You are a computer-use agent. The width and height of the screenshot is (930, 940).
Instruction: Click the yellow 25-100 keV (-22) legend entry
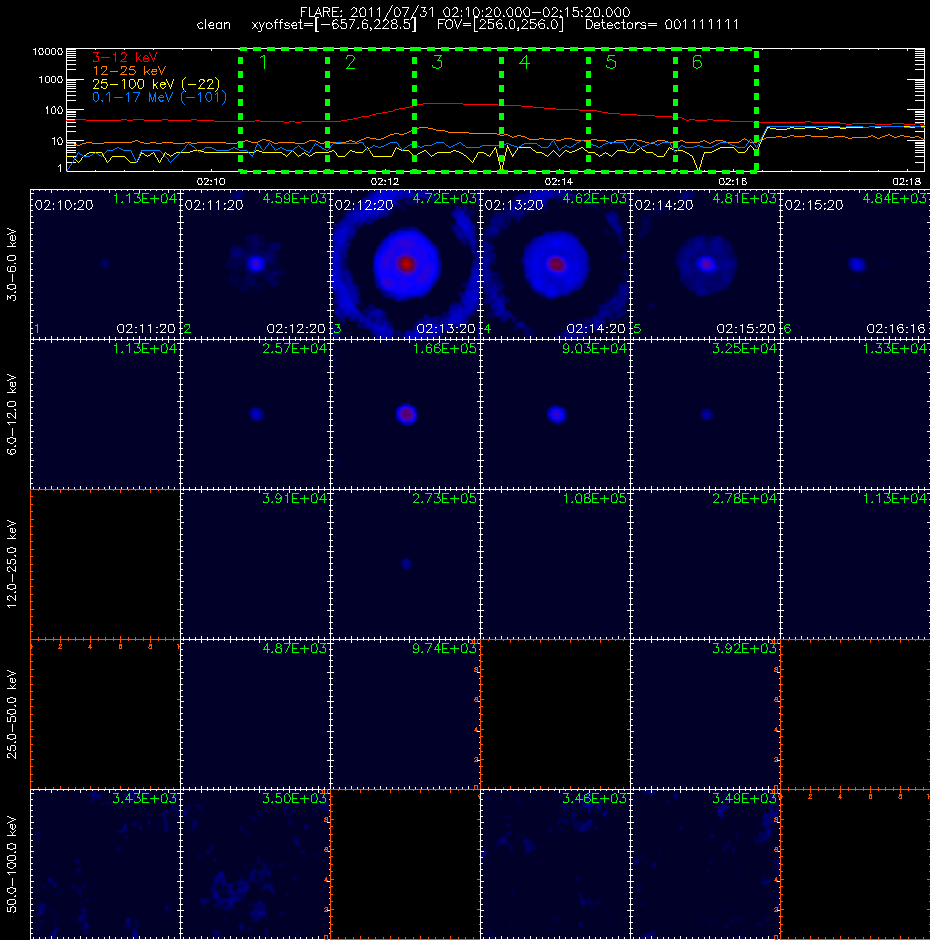[x=156, y=84]
